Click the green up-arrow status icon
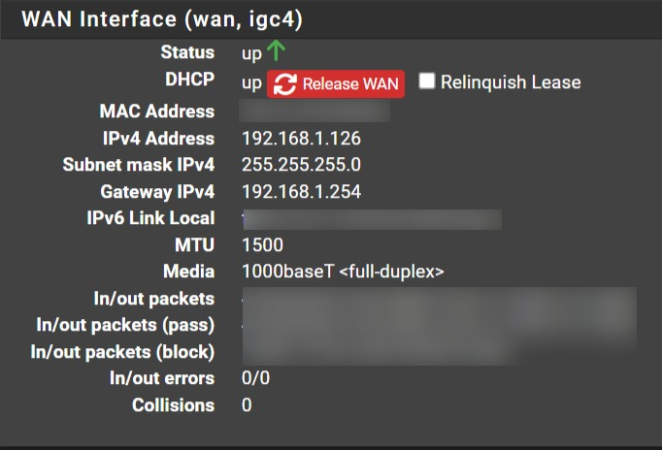Screen dimensions: 662x450 tap(276, 51)
